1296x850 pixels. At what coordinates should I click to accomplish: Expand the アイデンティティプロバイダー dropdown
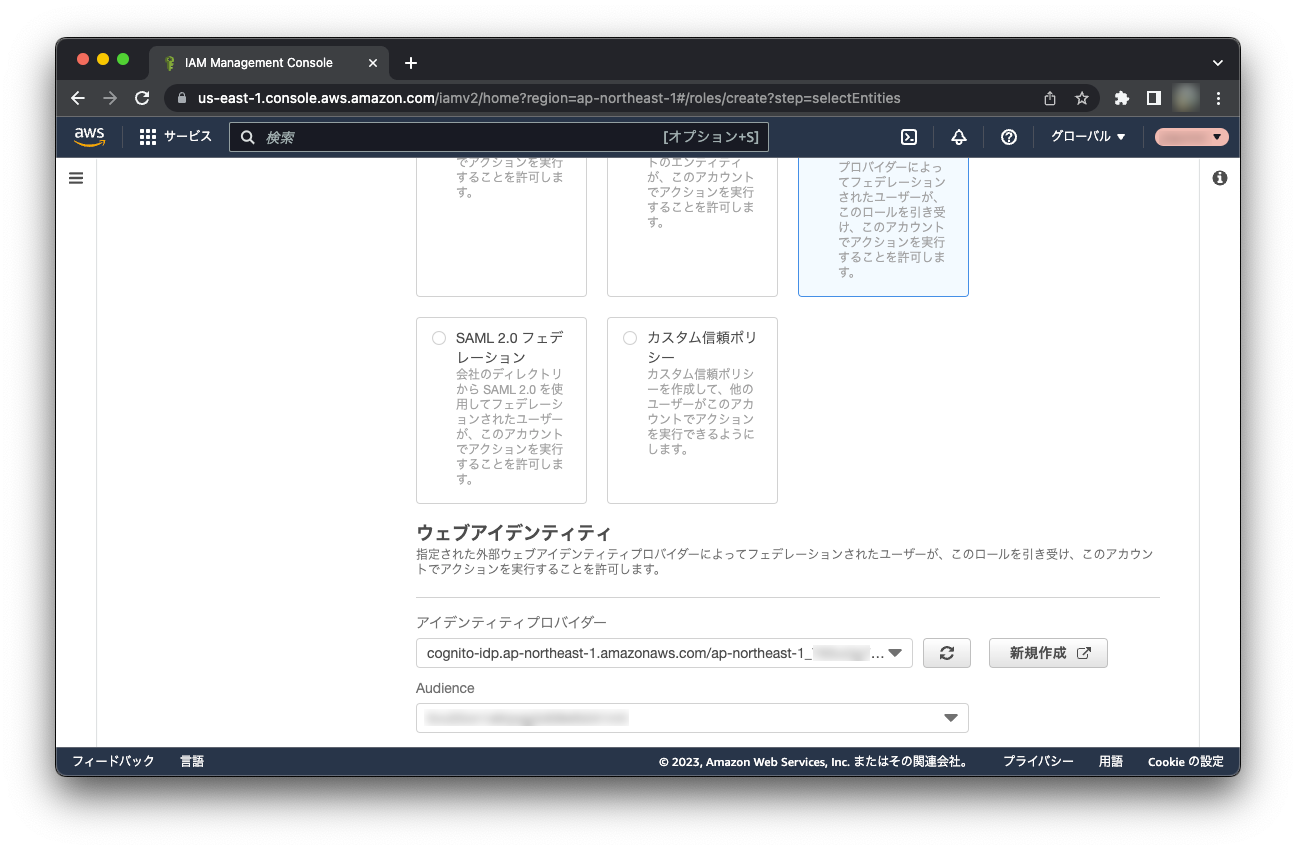(664, 653)
